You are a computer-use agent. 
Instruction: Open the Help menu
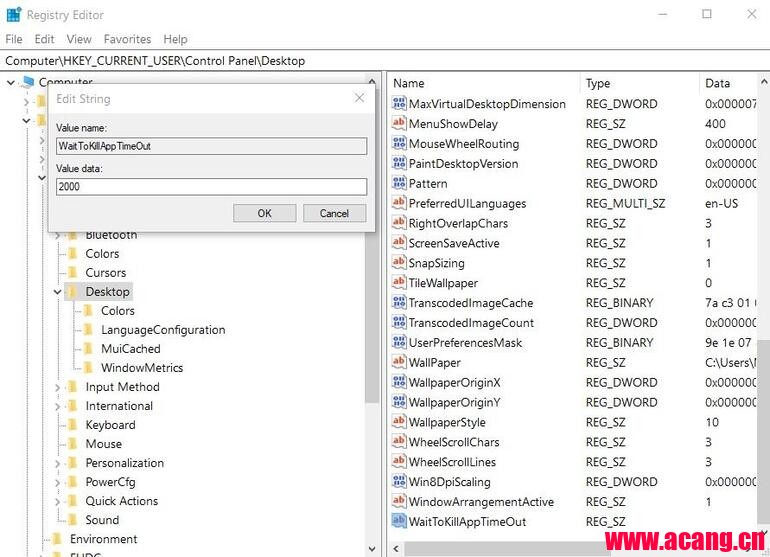pos(175,39)
